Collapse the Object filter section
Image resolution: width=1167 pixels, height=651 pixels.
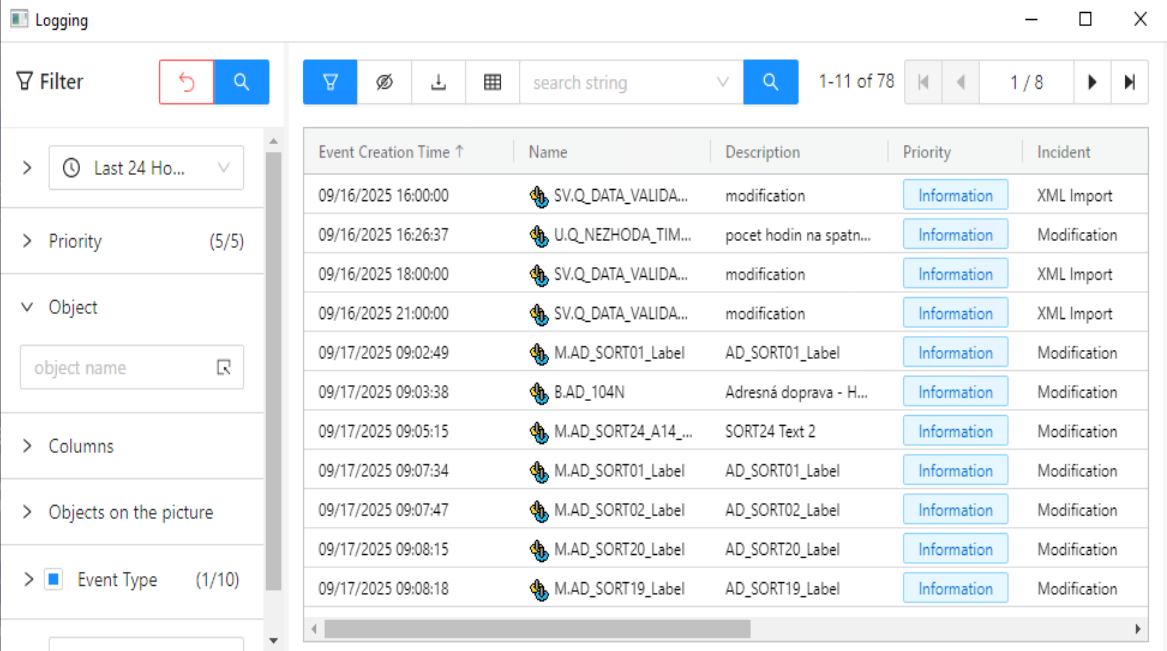[27, 307]
